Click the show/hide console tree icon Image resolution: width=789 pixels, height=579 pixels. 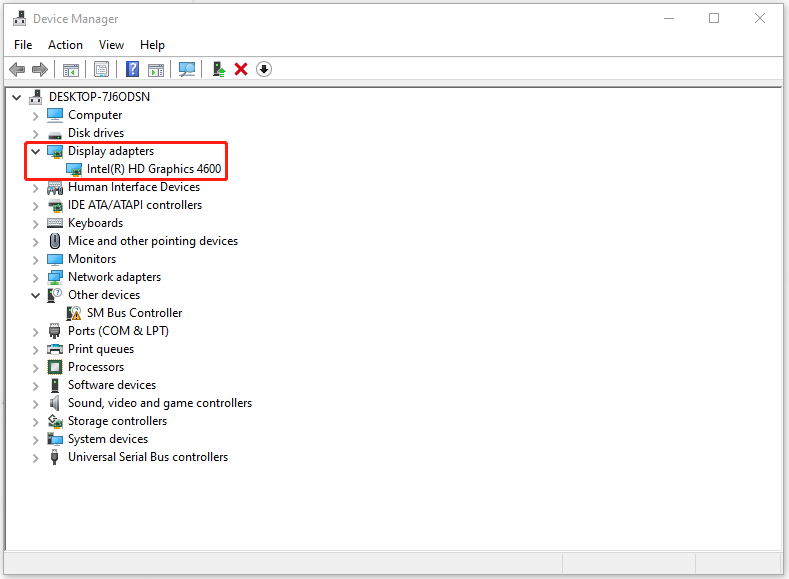pos(71,69)
